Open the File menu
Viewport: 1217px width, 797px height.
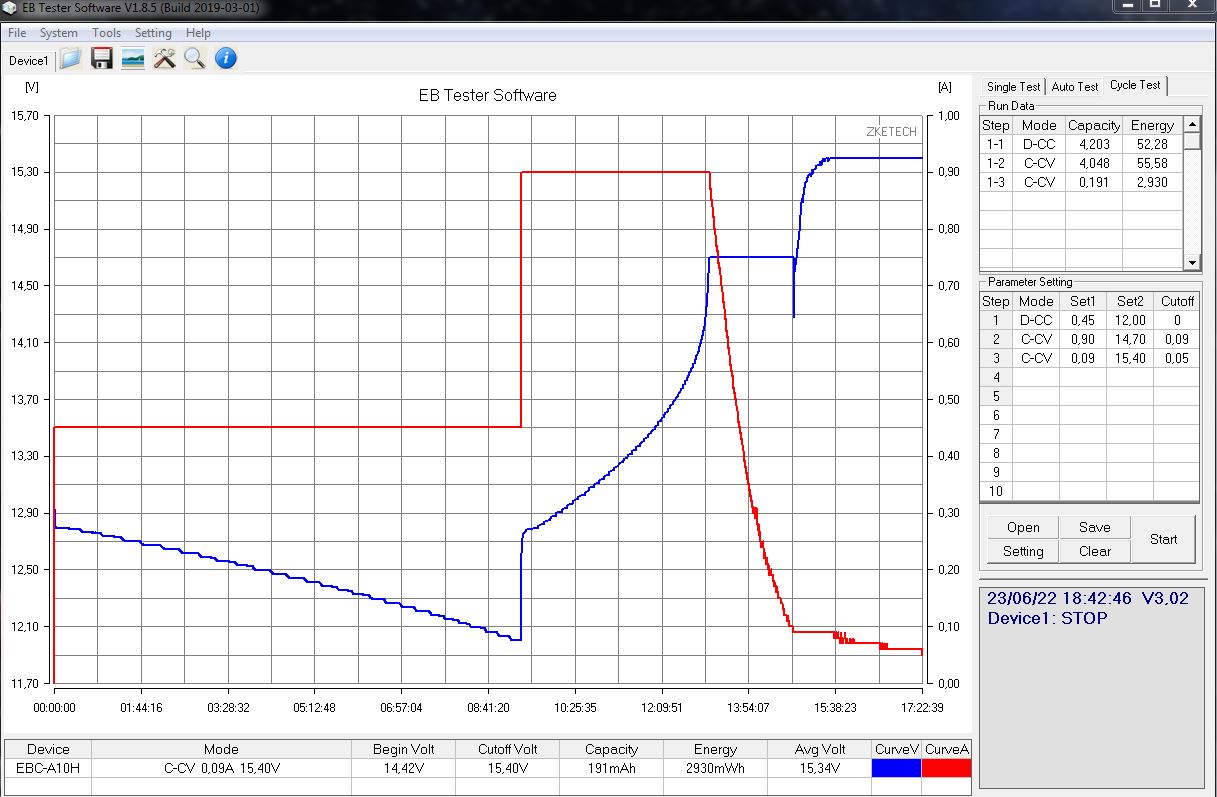coord(17,33)
